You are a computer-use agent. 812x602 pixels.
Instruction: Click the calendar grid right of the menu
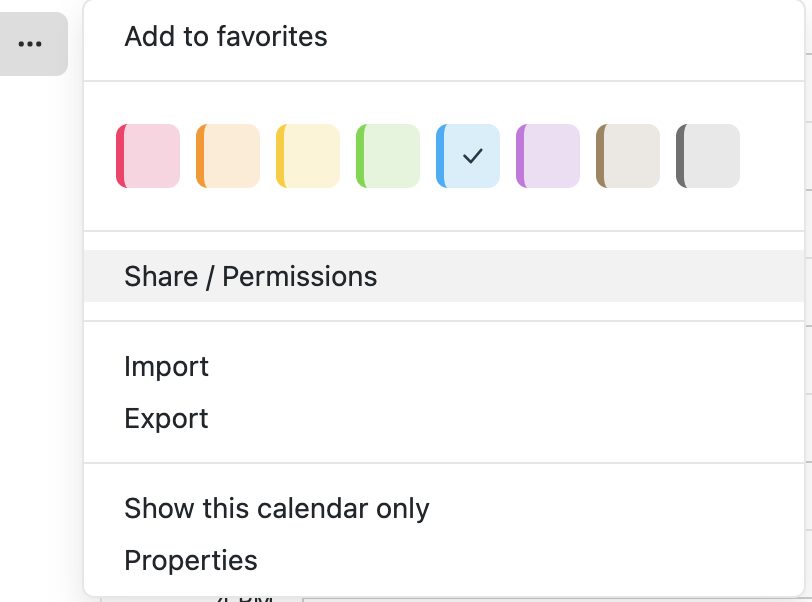(808, 300)
